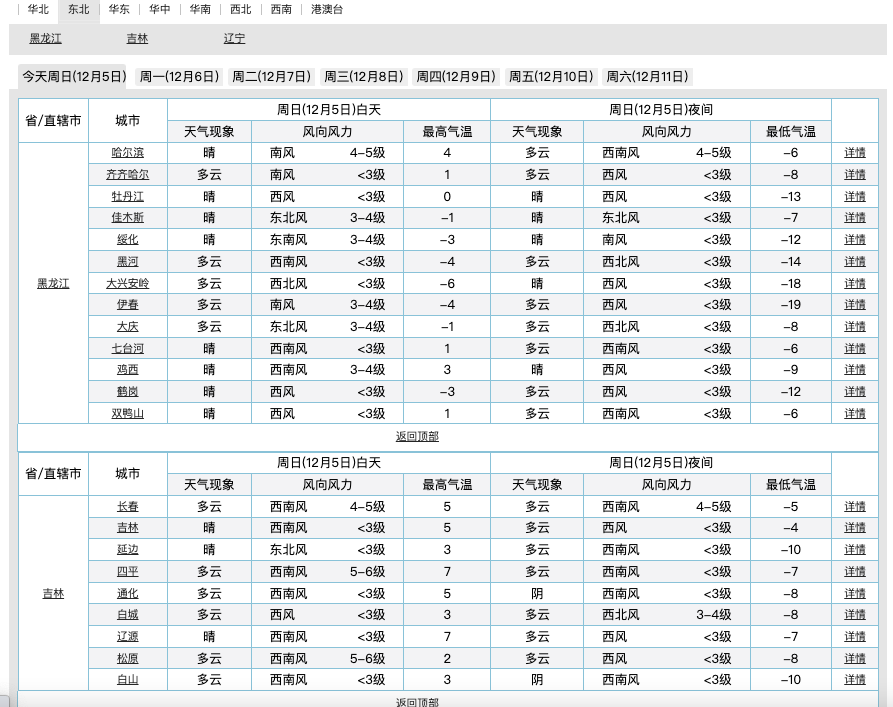Screen dimensions: 893x707
Task: Open the 伊春 city link
Action: [x=128, y=305]
